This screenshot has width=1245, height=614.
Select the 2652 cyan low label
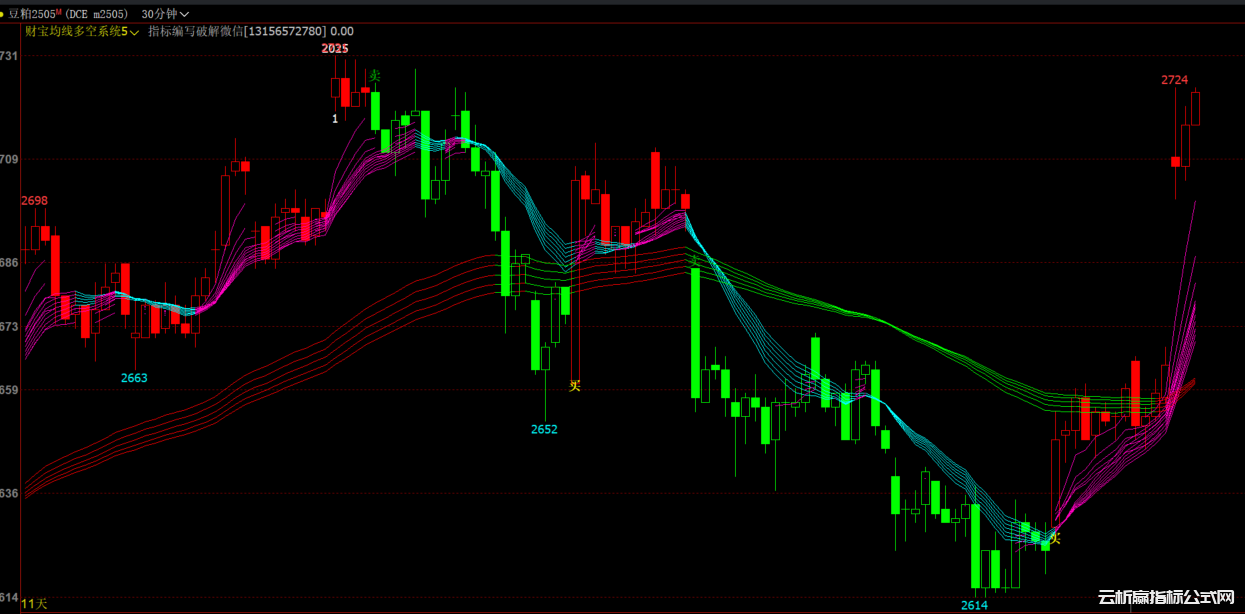tap(544, 430)
